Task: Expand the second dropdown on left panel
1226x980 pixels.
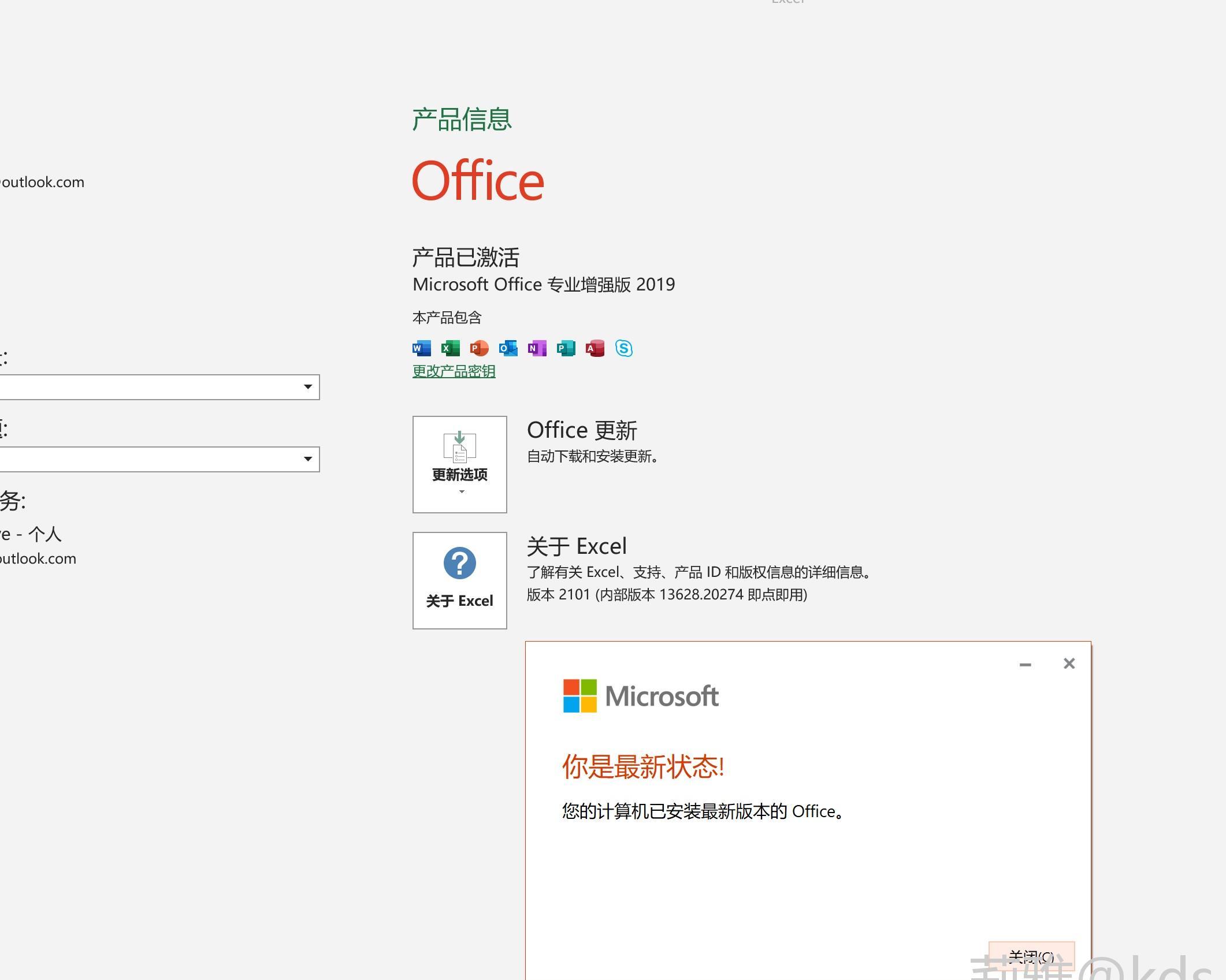Action: (308, 459)
